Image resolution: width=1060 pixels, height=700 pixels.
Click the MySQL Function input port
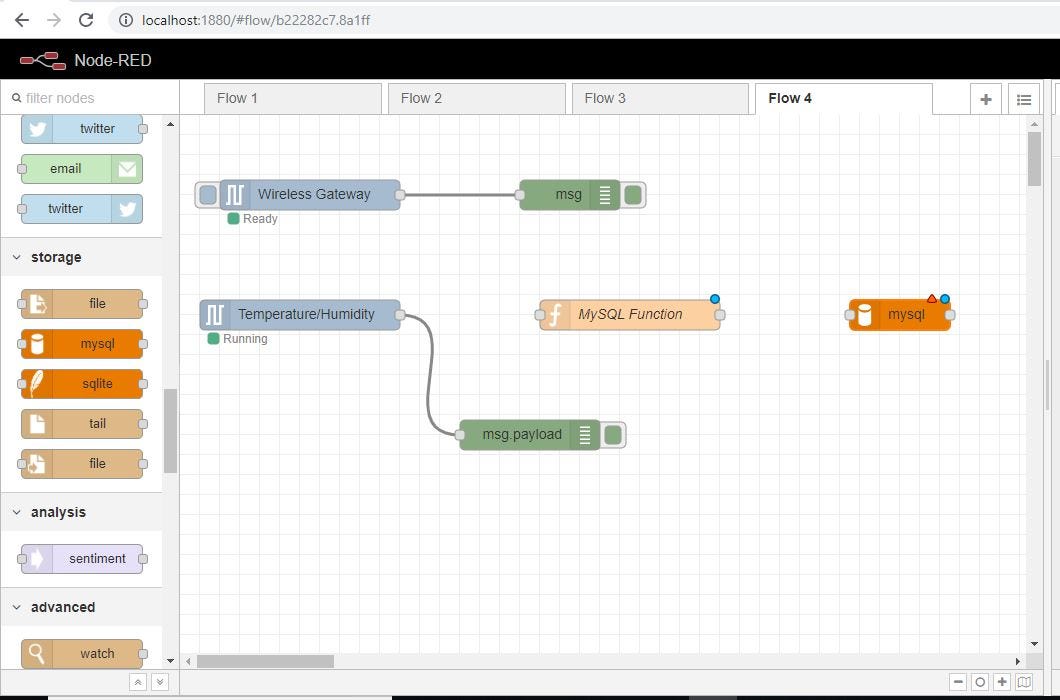[x=539, y=314]
